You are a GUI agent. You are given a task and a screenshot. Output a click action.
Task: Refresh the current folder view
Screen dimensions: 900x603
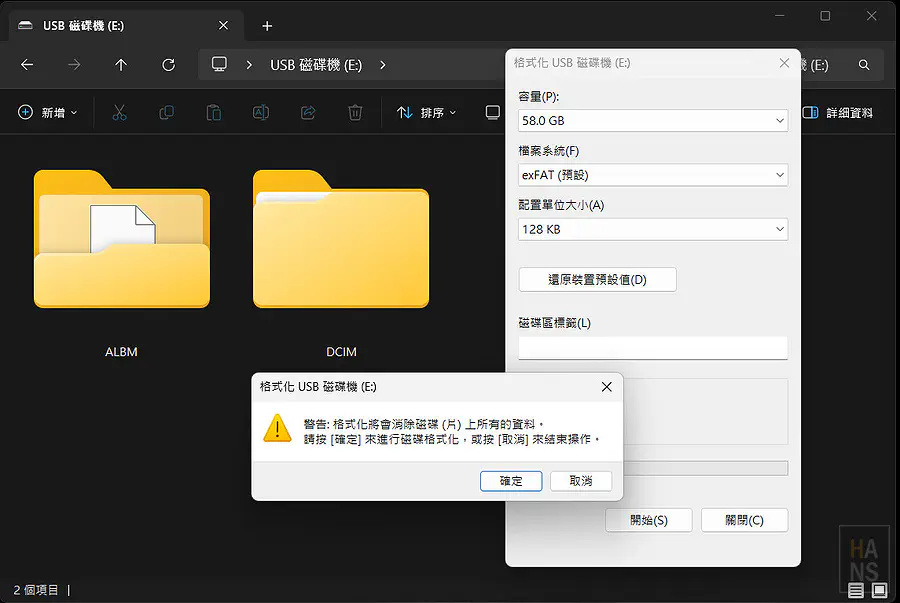click(168, 65)
